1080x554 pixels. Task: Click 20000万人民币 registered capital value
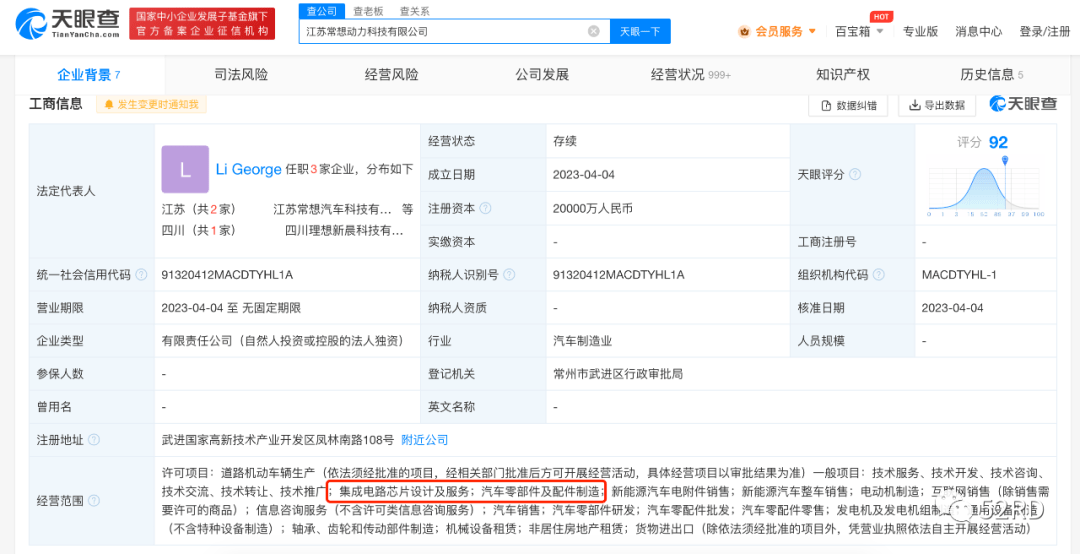pyautogui.click(x=592, y=208)
